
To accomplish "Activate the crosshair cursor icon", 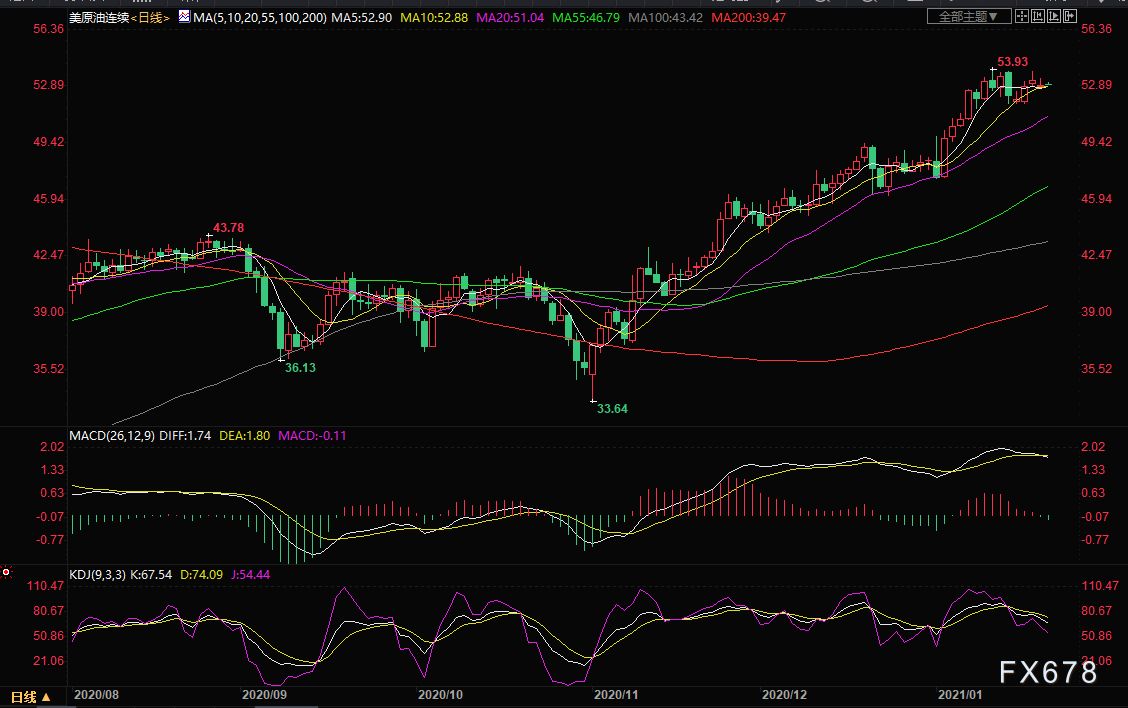I will pos(1022,17).
